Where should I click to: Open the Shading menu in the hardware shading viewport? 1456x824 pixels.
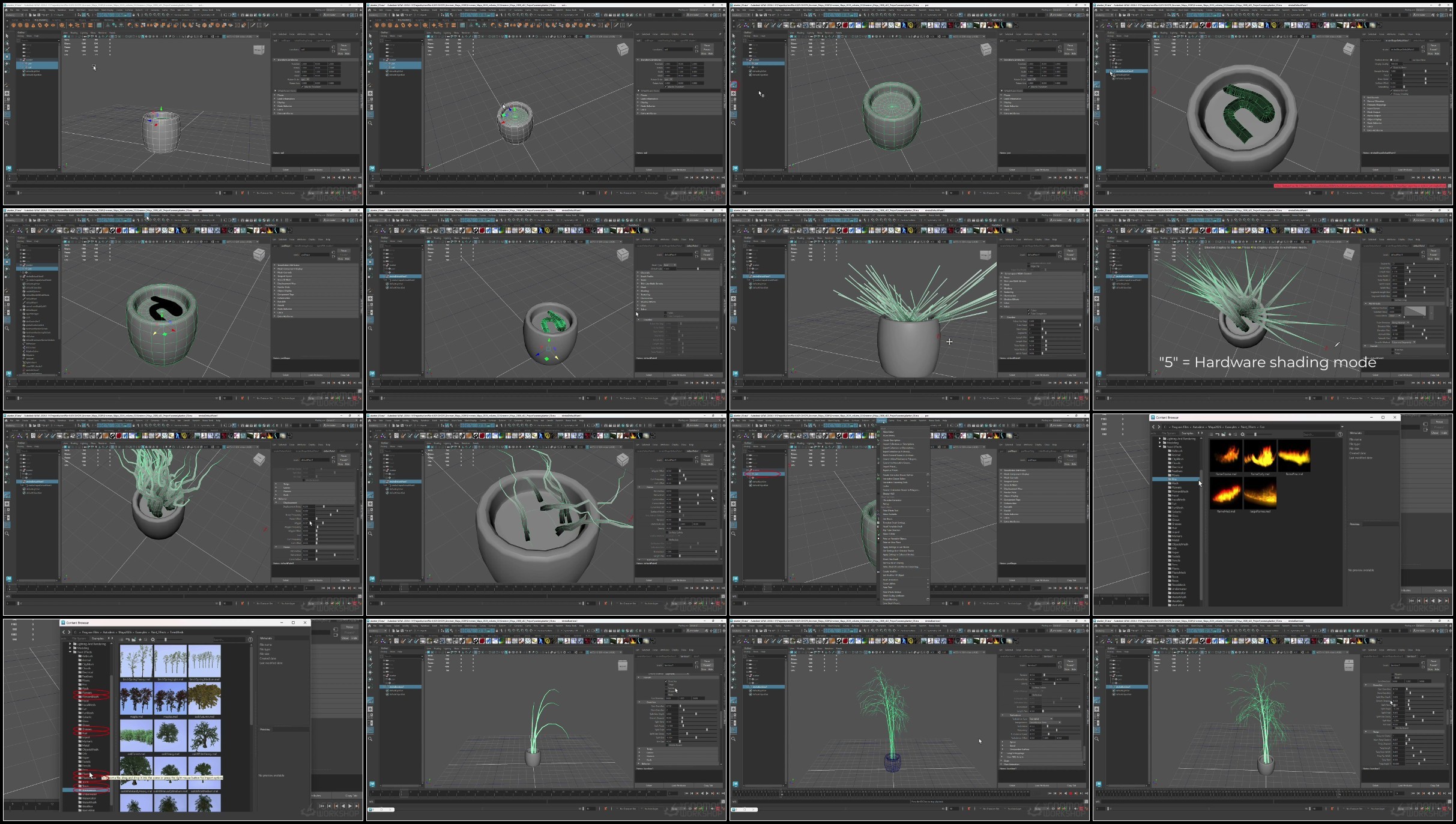[1165, 238]
